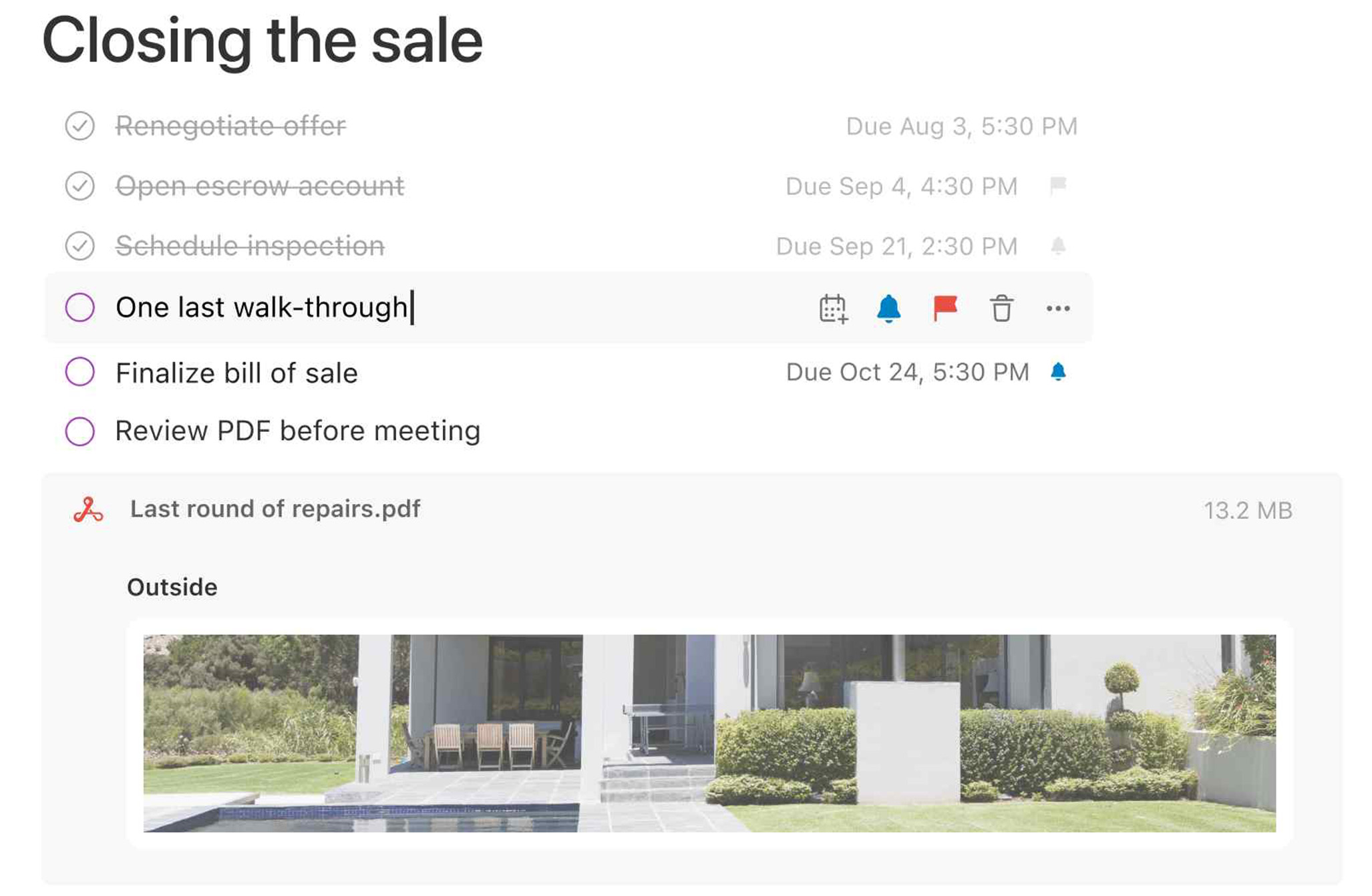Click the red flag priority icon on walk-through task
This screenshot has height=896, width=1372.
coord(944,307)
